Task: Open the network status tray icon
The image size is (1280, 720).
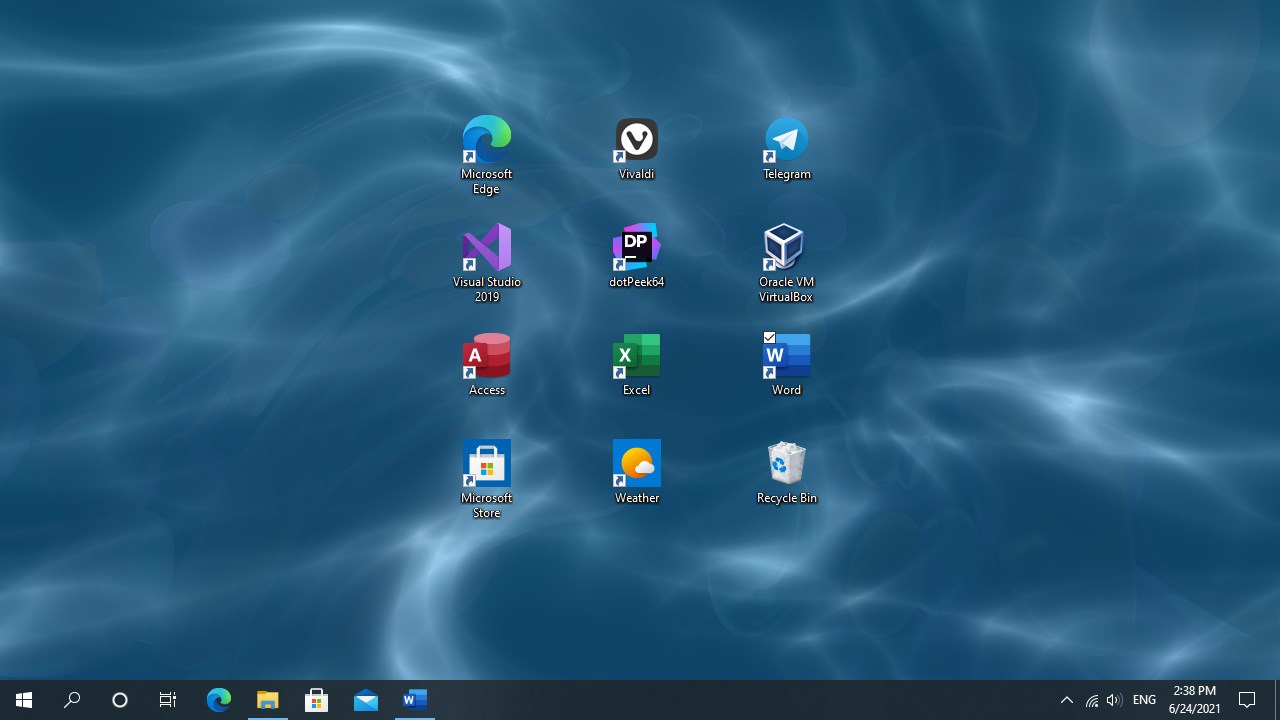Action: (1091, 700)
